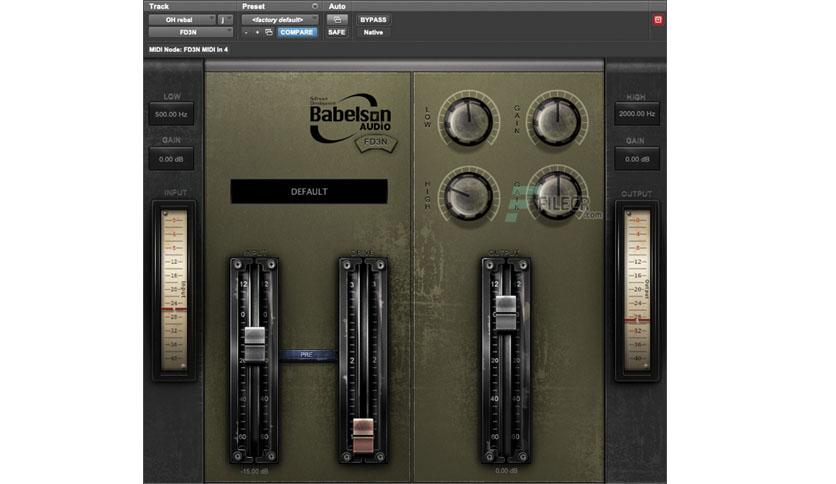
Task: Click the HIGH frequency knob
Action: click(468, 196)
